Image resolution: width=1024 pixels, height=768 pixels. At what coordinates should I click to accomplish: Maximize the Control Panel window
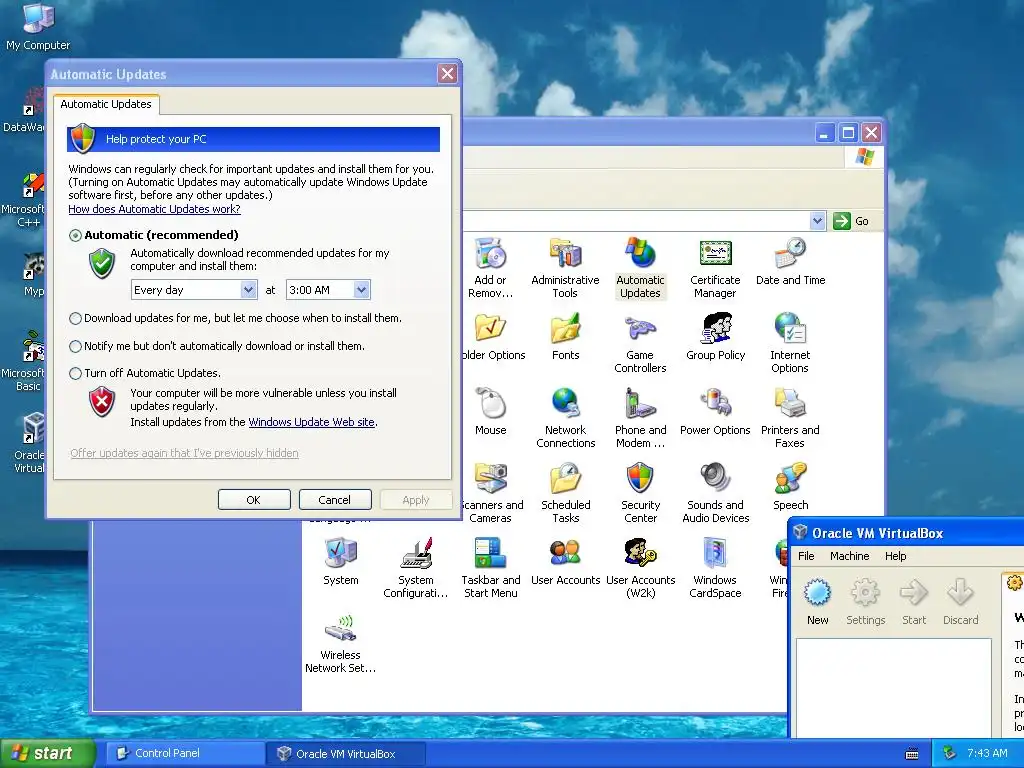click(x=848, y=133)
